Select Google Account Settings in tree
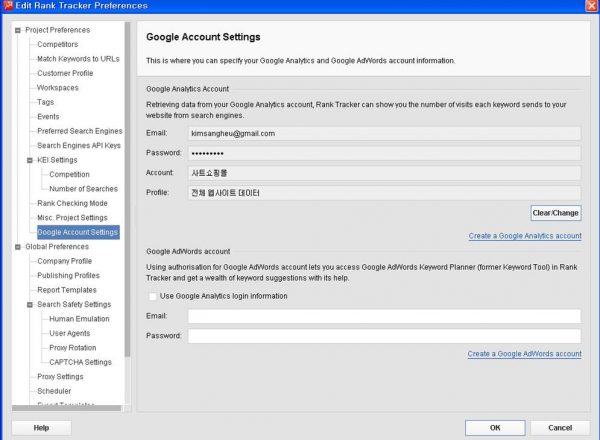The height and width of the screenshot is (440, 600). click(78, 232)
